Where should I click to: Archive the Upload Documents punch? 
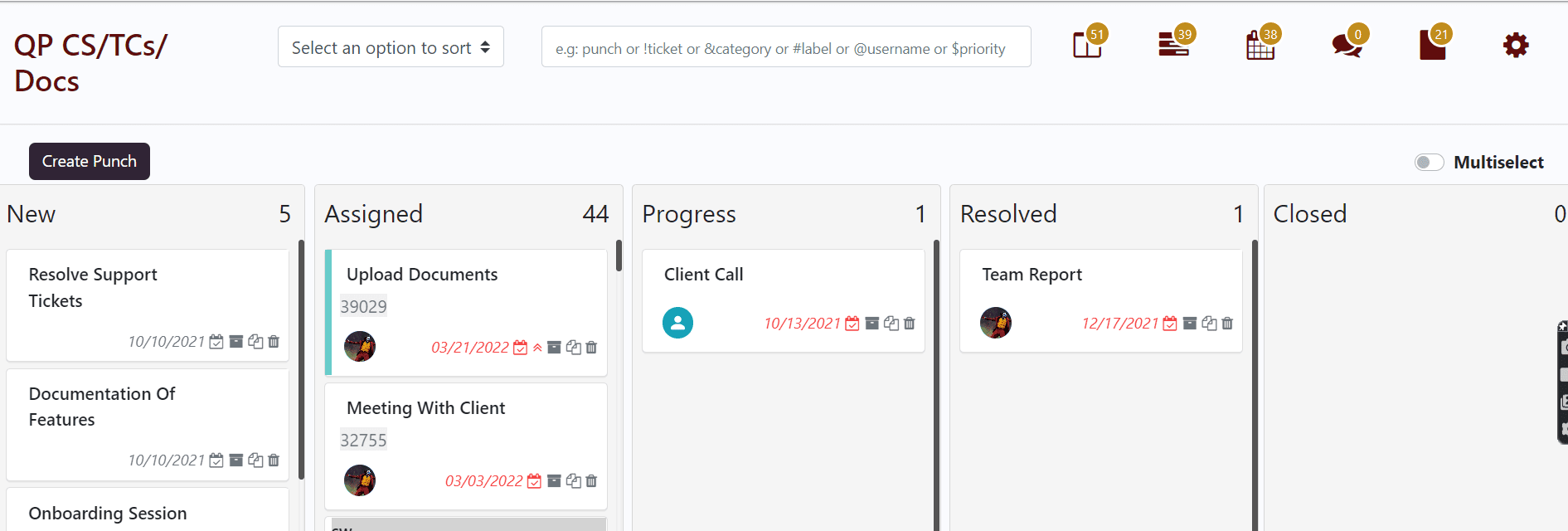pos(554,347)
